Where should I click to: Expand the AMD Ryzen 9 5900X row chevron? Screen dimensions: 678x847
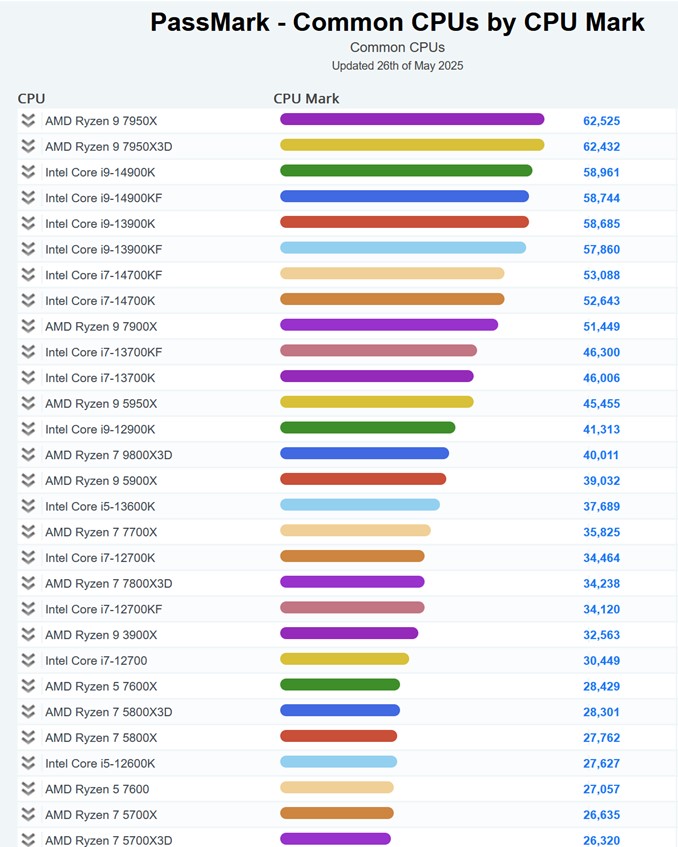click(x=28, y=480)
